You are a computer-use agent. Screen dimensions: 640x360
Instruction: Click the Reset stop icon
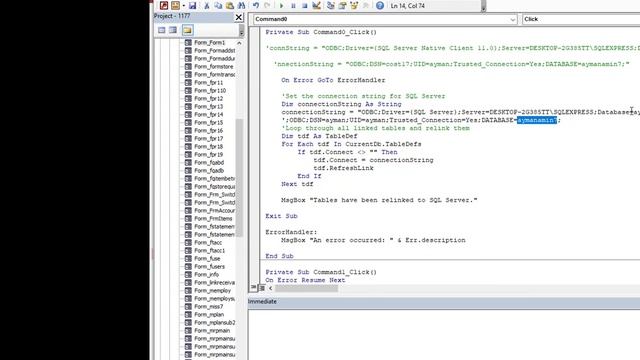click(x=304, y=5)
